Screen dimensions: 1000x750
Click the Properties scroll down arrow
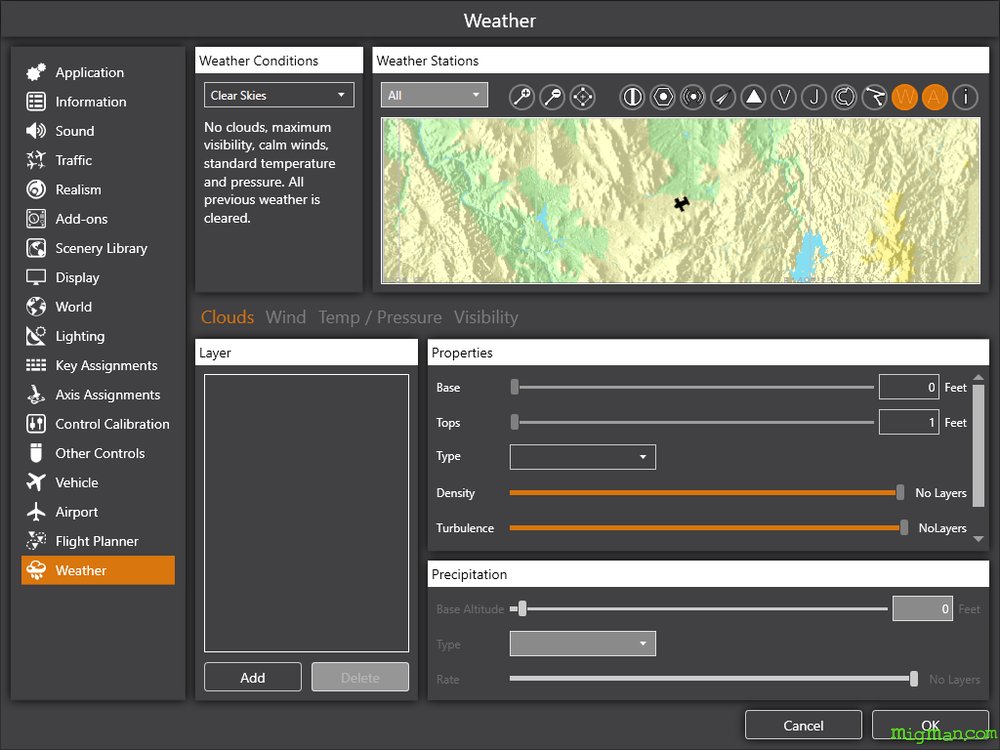978,539
